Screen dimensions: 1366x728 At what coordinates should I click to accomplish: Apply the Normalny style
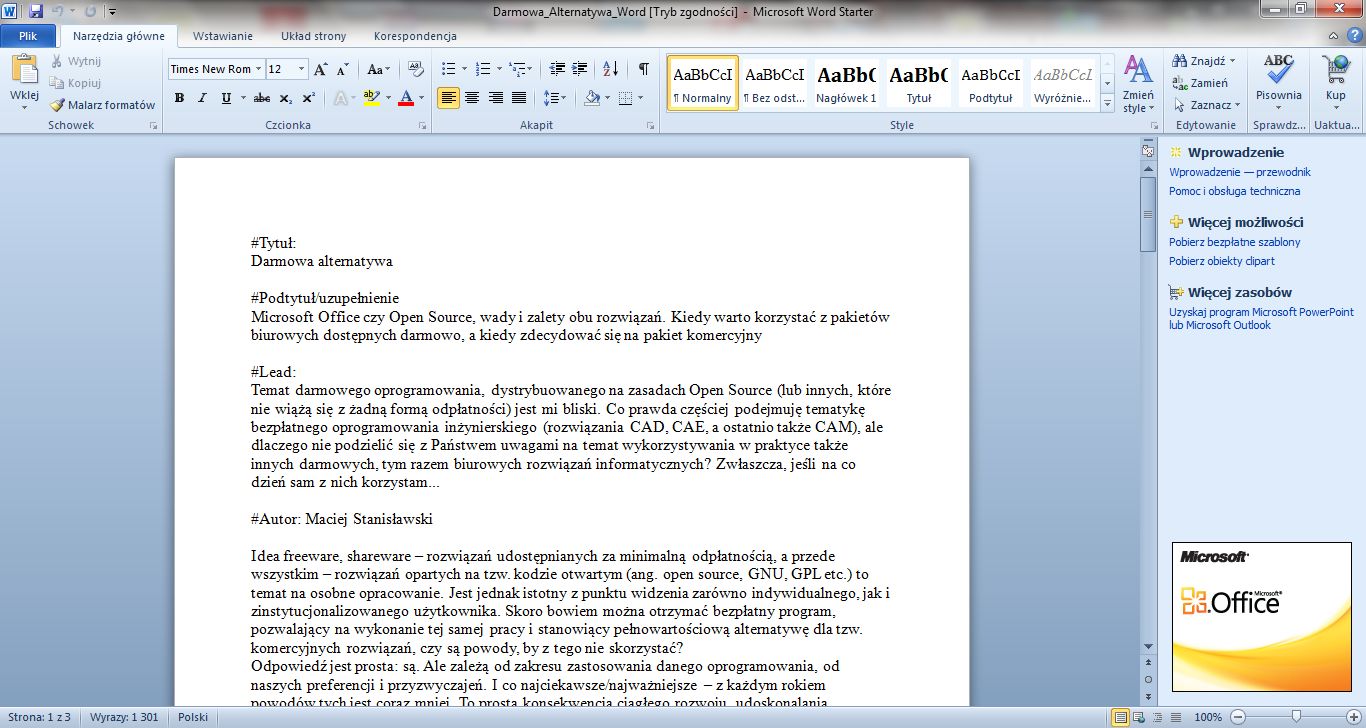[x=703, y=82]
